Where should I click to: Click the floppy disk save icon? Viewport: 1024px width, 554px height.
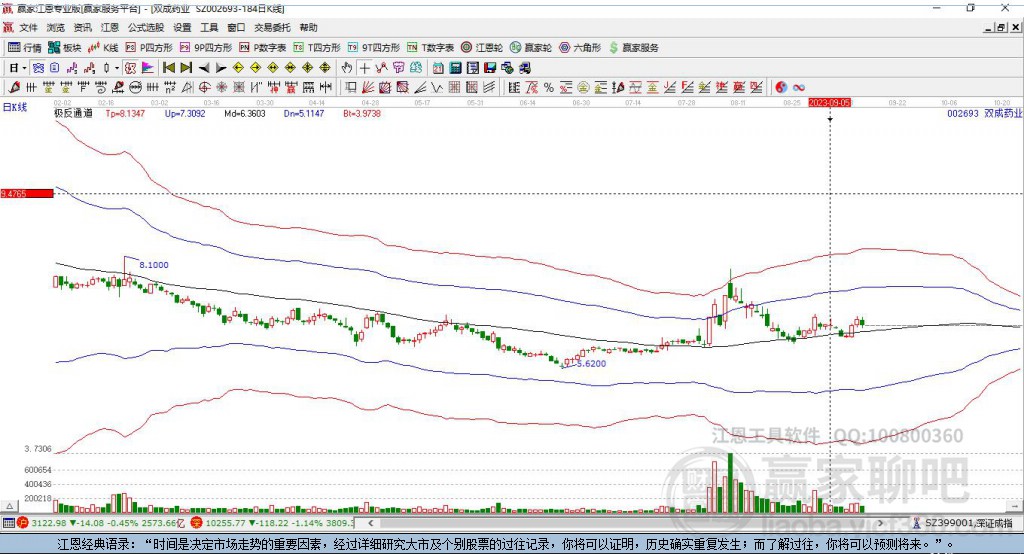point(490,68)
